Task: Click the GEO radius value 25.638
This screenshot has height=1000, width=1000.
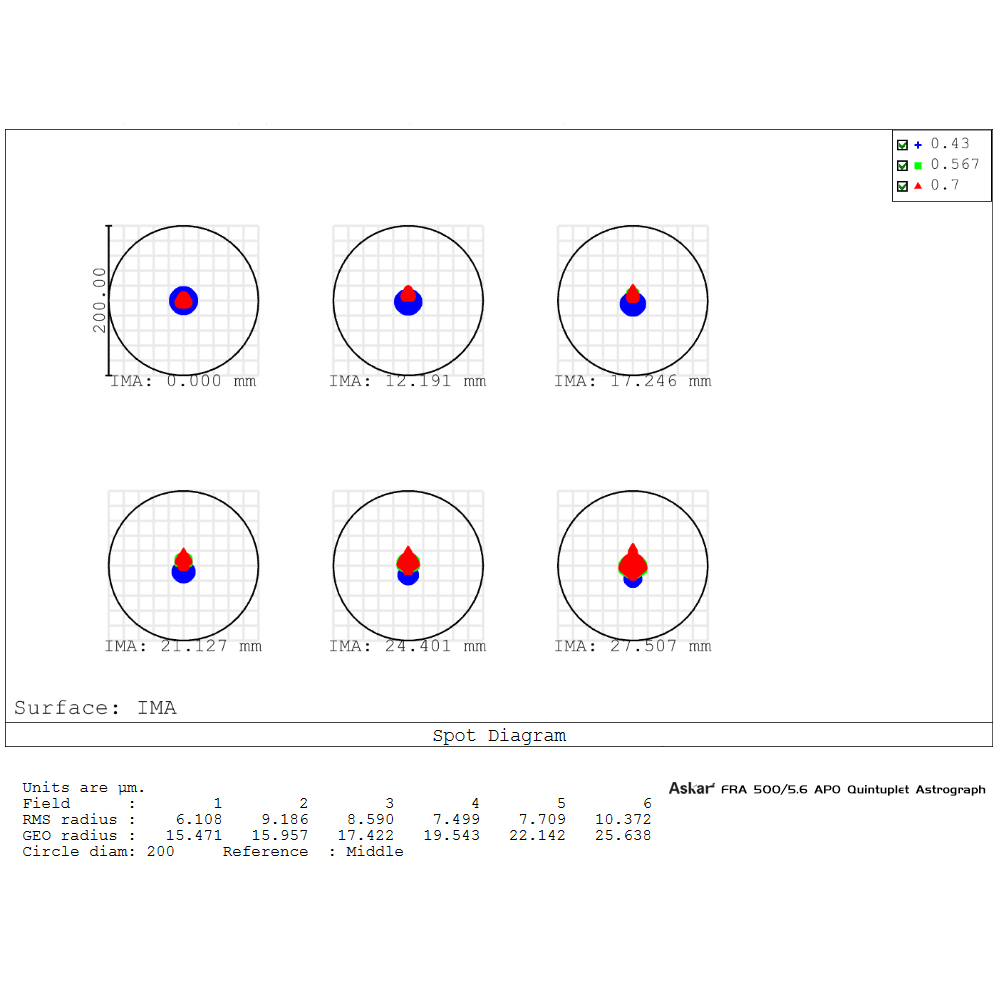Action: pos(622,836)
